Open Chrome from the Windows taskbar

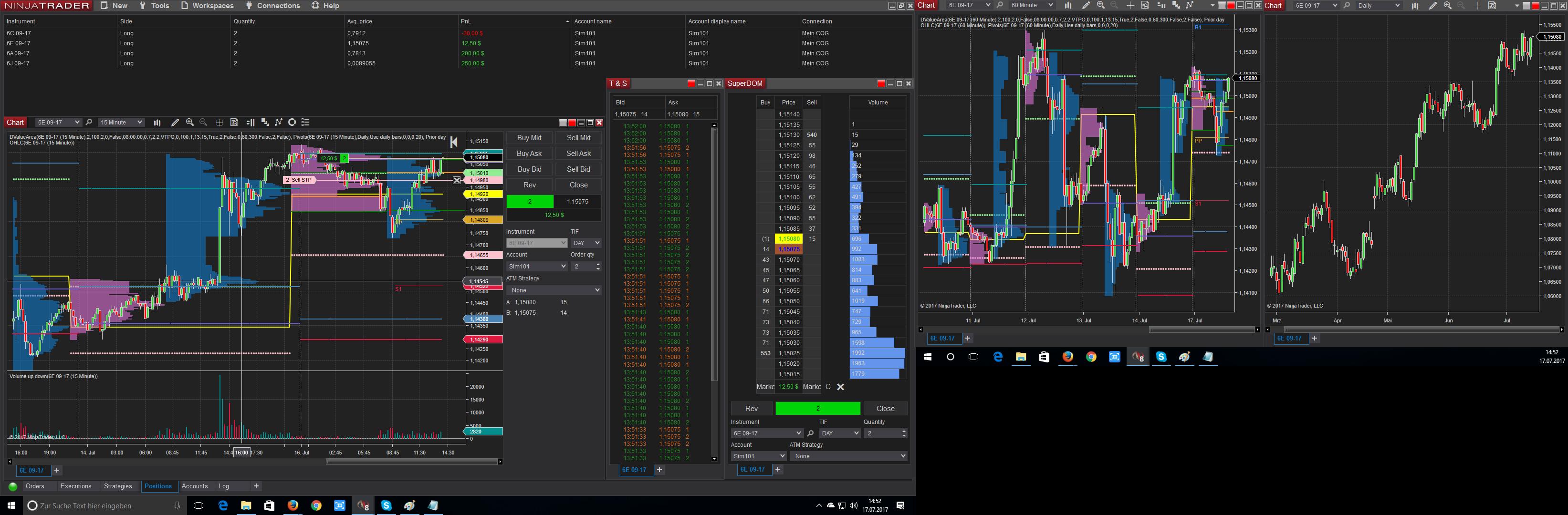point(316,505)
